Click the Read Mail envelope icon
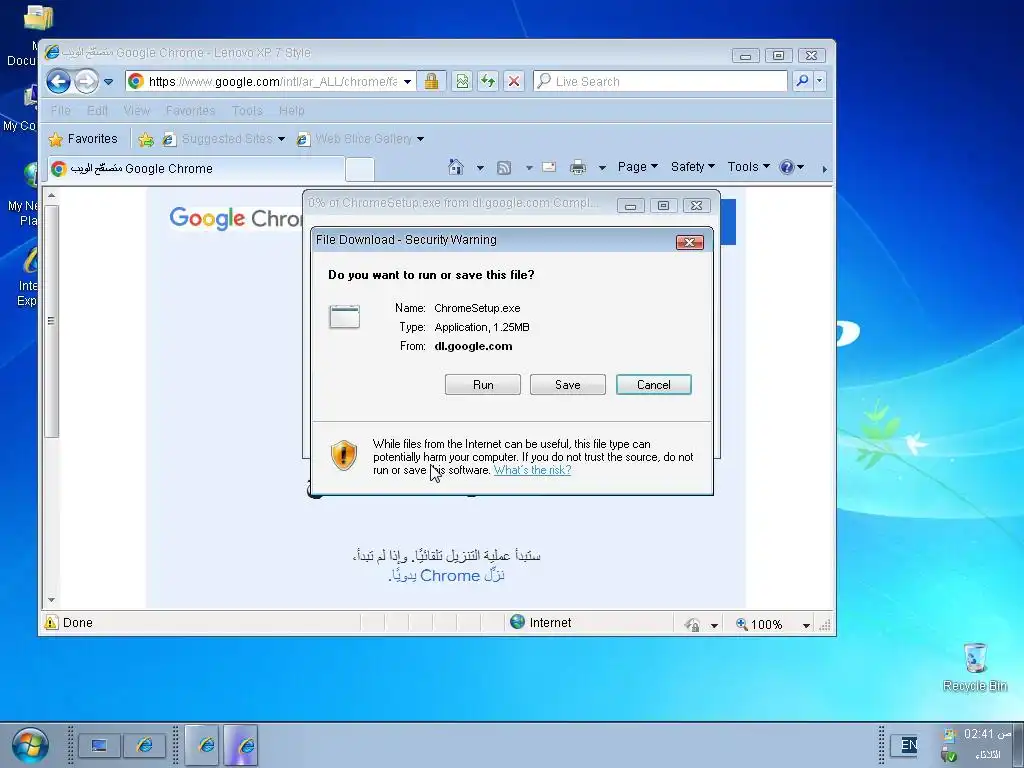This screenshot has width=1024, height=768. pyautogui.click(x=549, y=167)
